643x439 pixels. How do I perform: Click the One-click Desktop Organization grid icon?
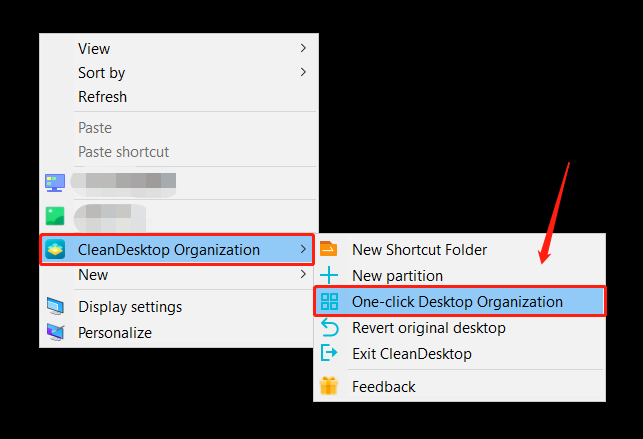(329, 301)
